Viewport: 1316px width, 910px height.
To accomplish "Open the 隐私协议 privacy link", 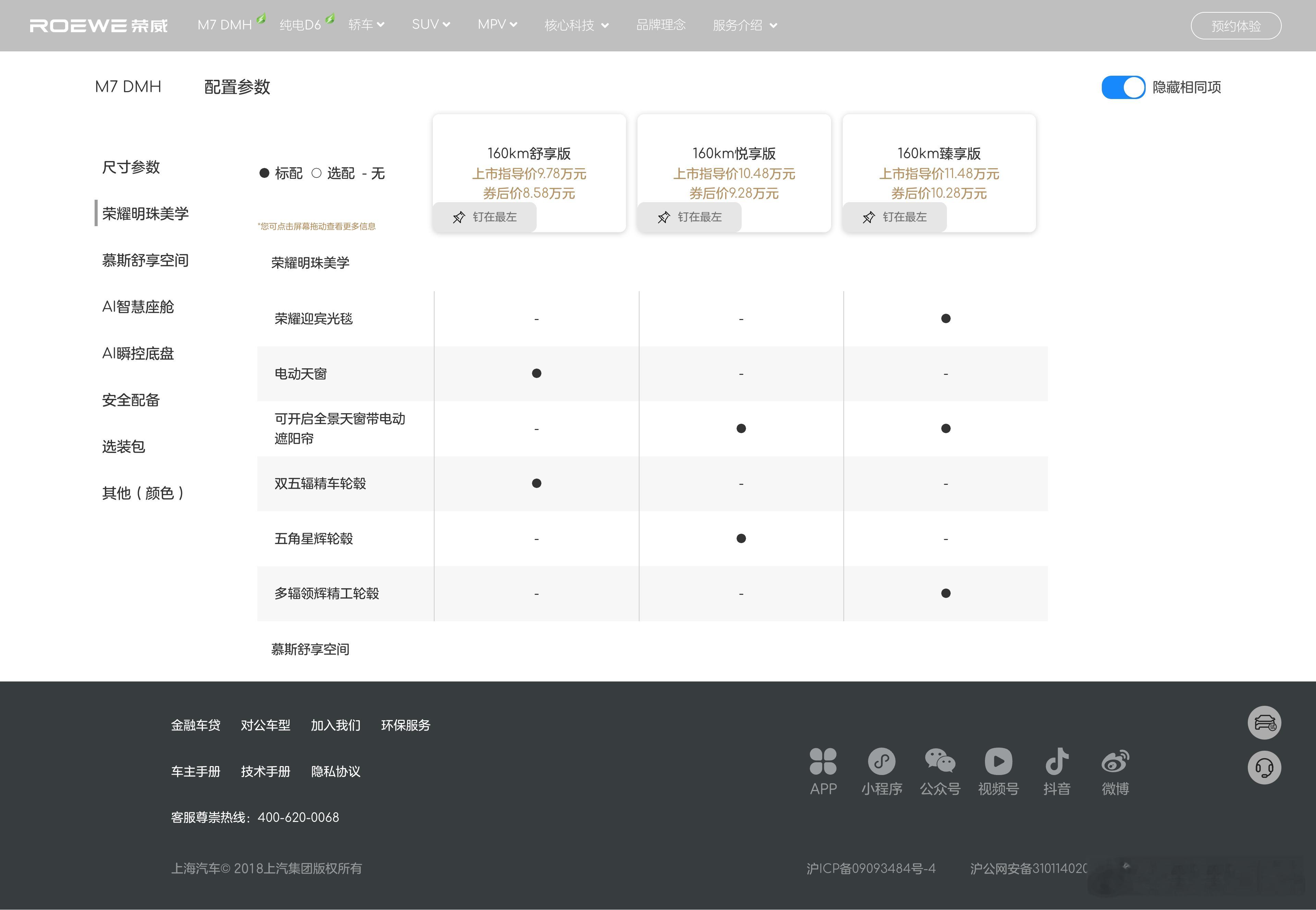I will coord(335,772).
